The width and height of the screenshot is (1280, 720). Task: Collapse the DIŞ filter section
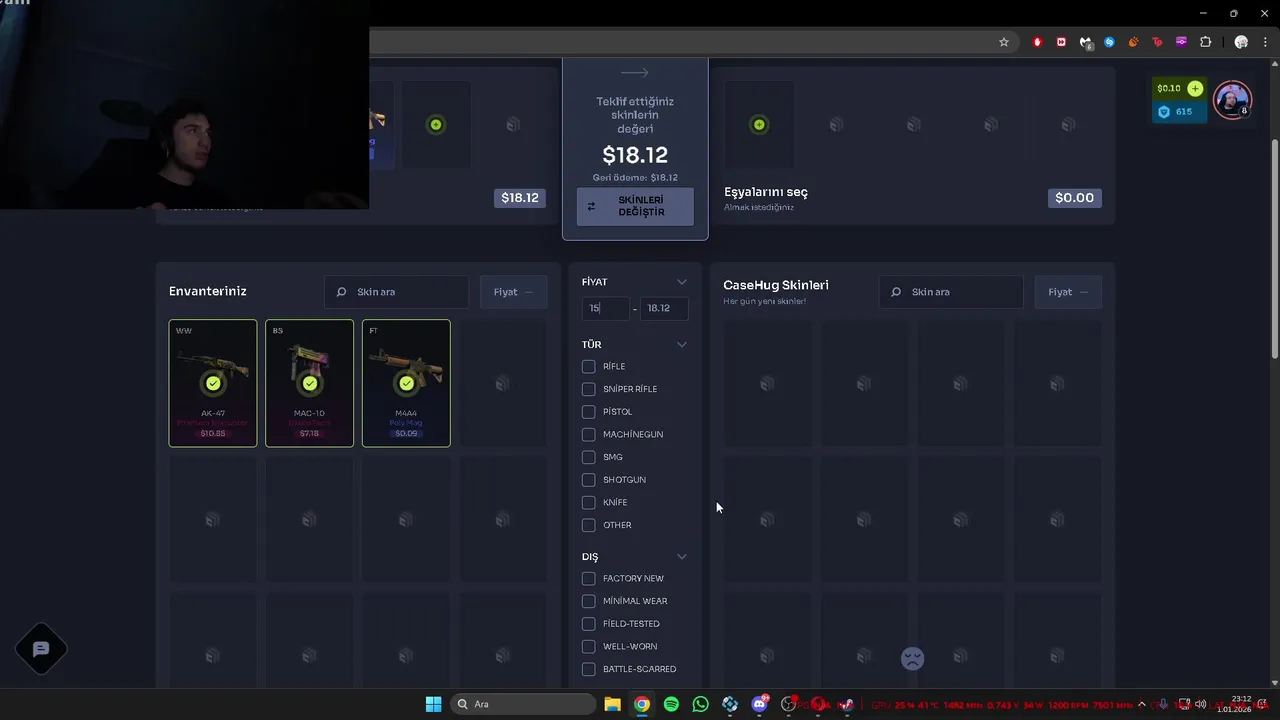682,556
